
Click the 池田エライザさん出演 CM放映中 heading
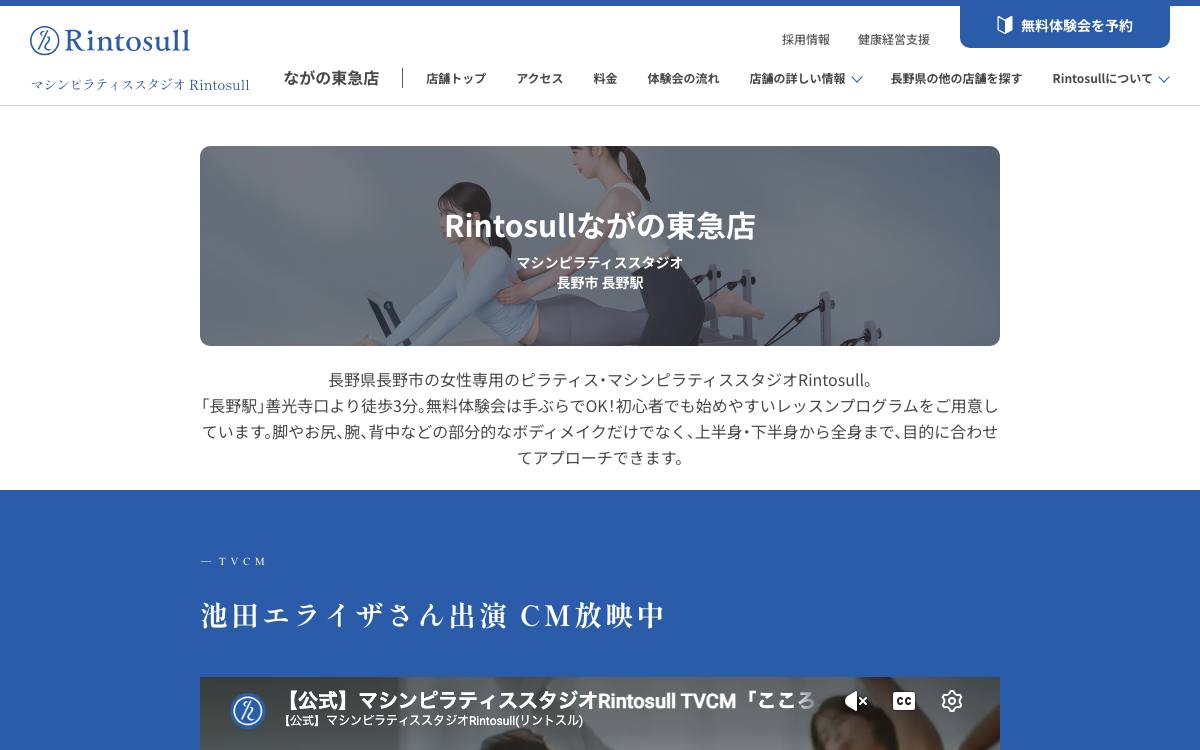(x=433, y=615)
